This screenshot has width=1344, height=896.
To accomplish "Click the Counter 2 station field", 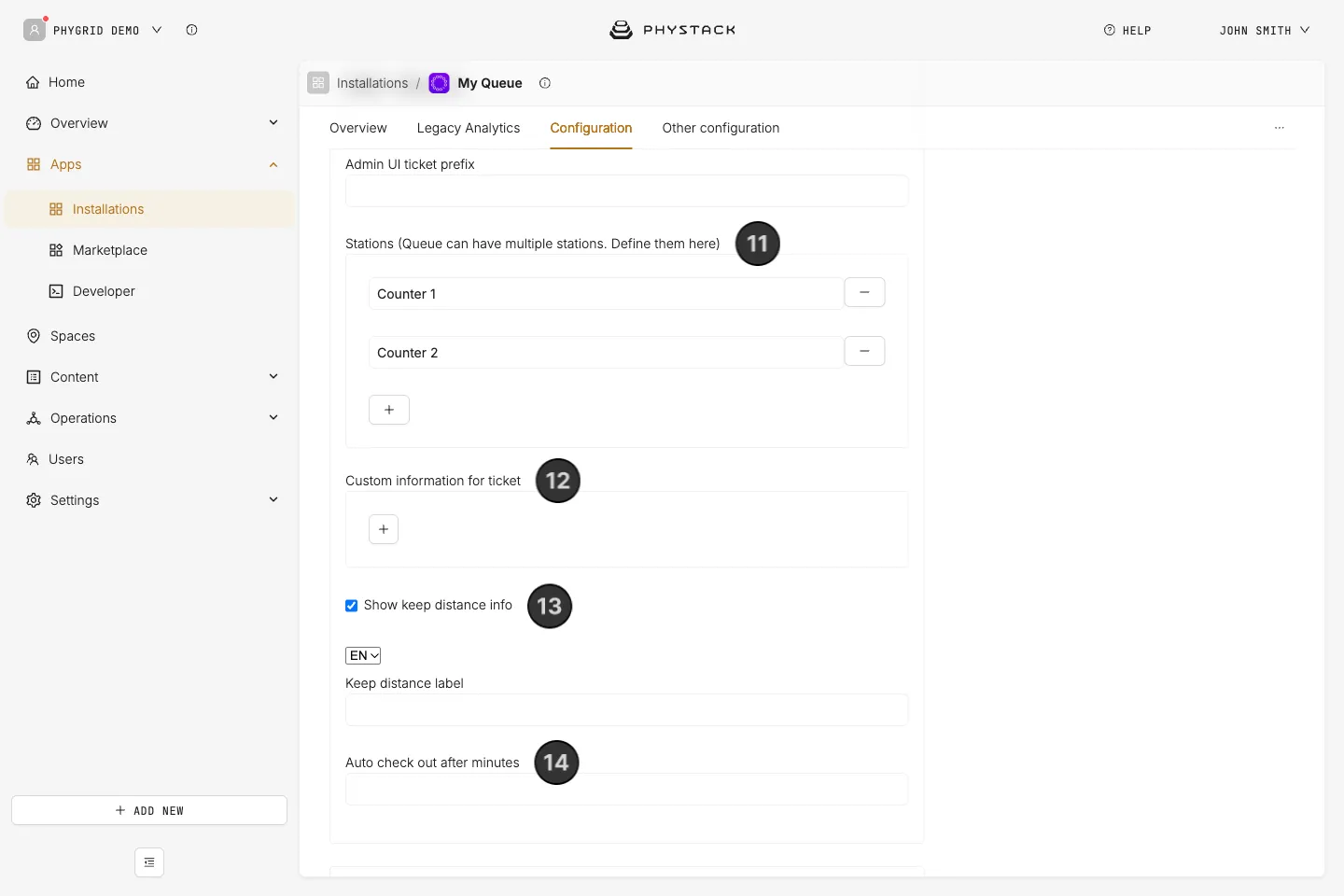I will (606, 352).
